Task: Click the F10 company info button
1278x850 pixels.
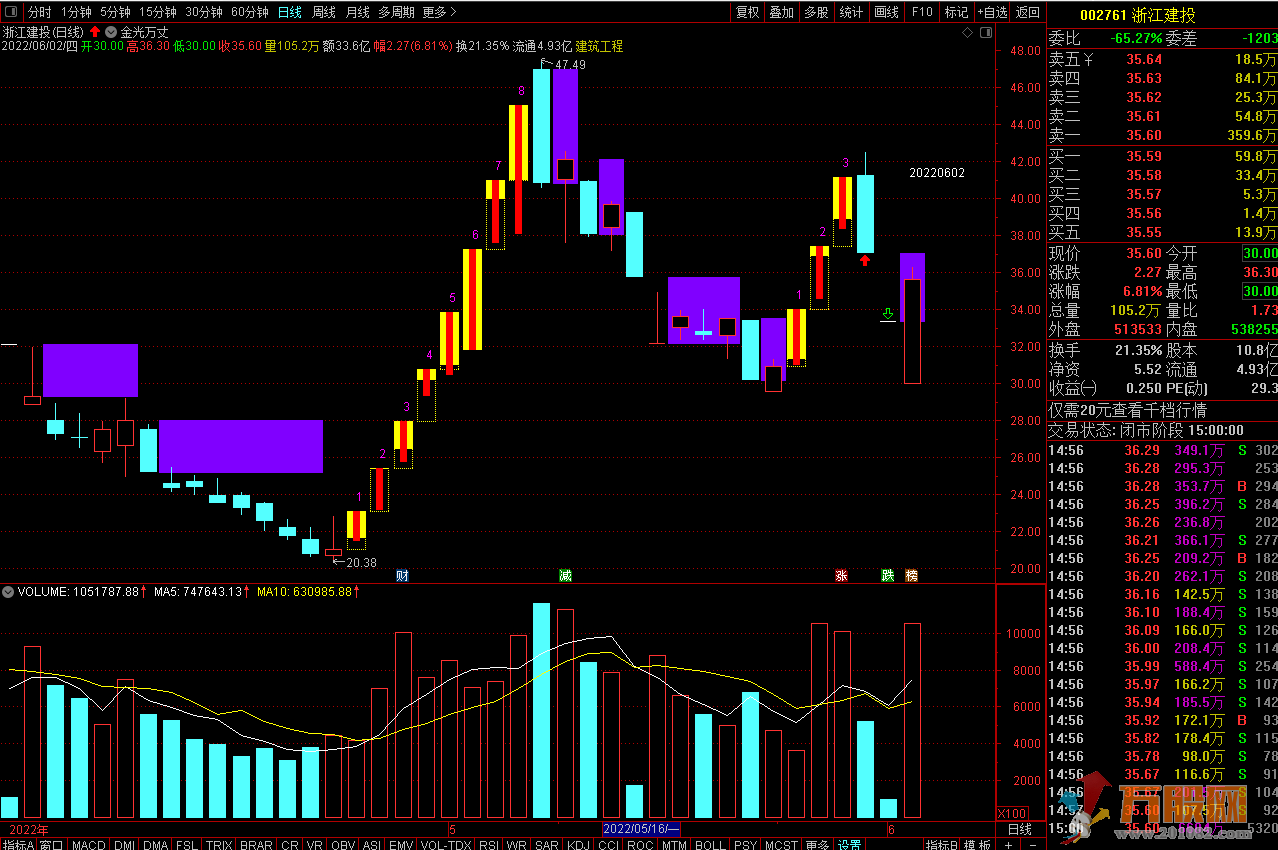Action: tap(922, 12)
